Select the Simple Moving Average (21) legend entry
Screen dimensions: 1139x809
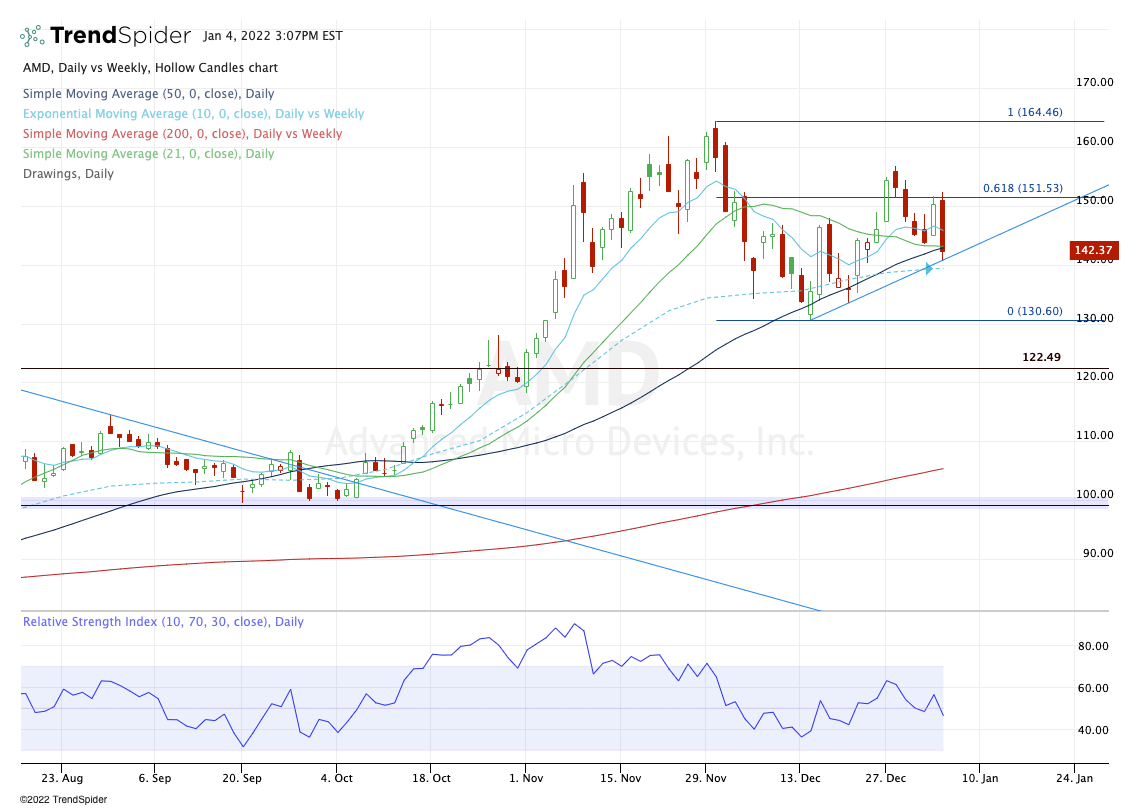(x=148, y=154)
